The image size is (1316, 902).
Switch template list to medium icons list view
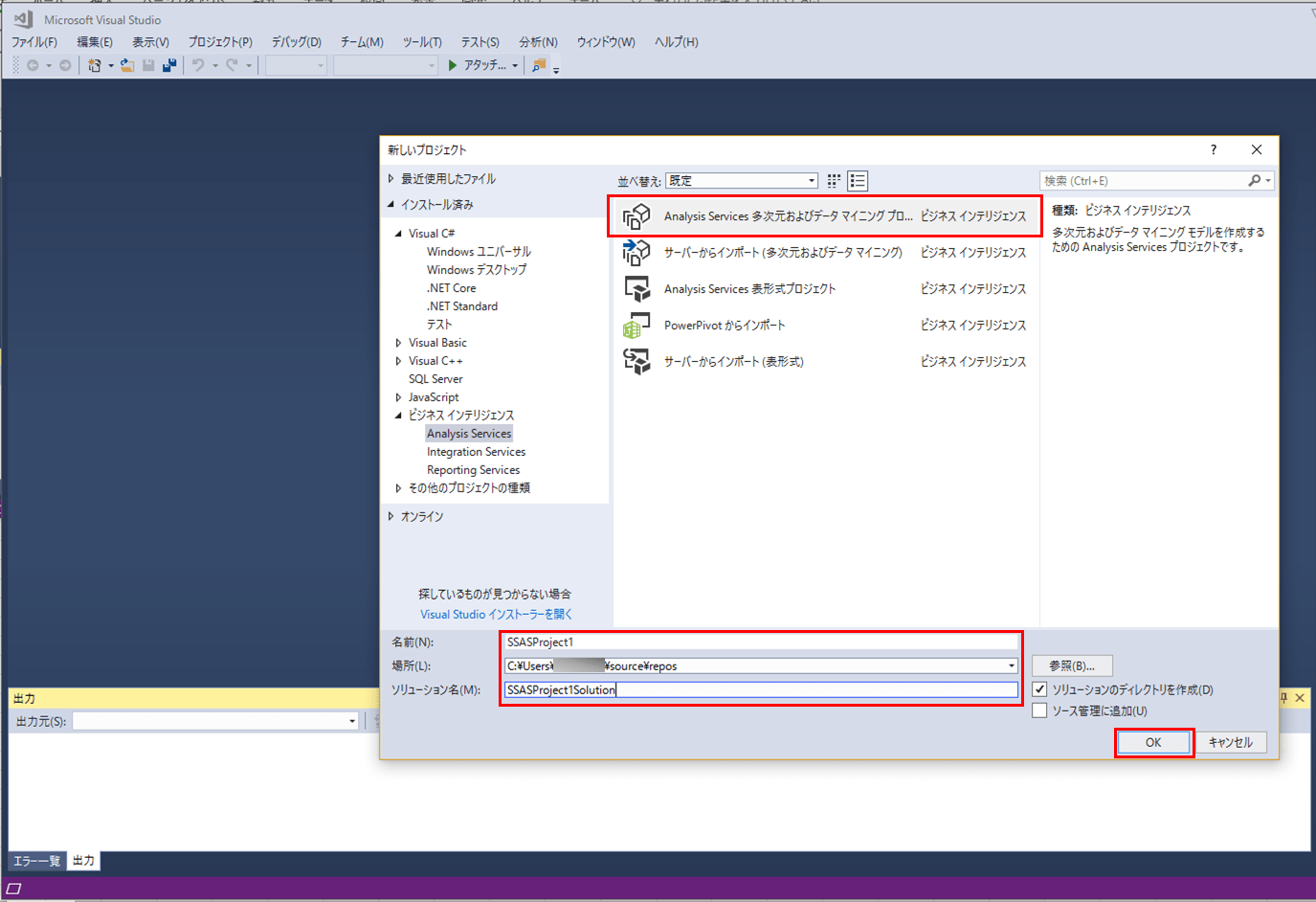pyautogui.click(x=858, y=180)
